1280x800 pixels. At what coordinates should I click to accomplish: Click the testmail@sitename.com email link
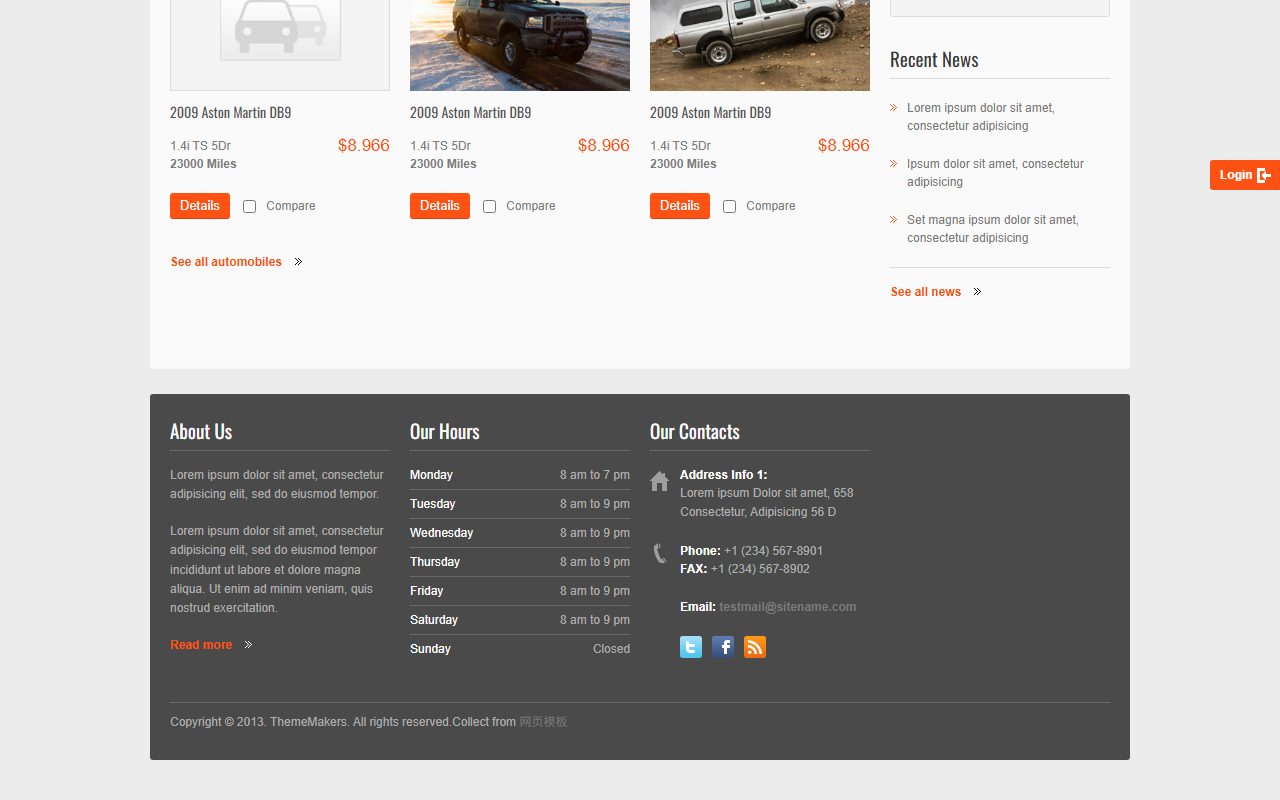[788, 607]
